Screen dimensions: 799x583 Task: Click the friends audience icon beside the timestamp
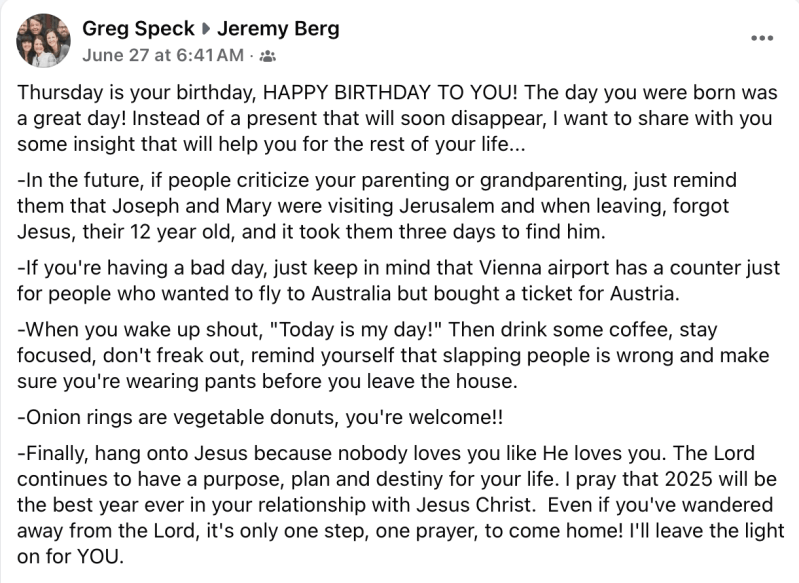tap(269, 55)
